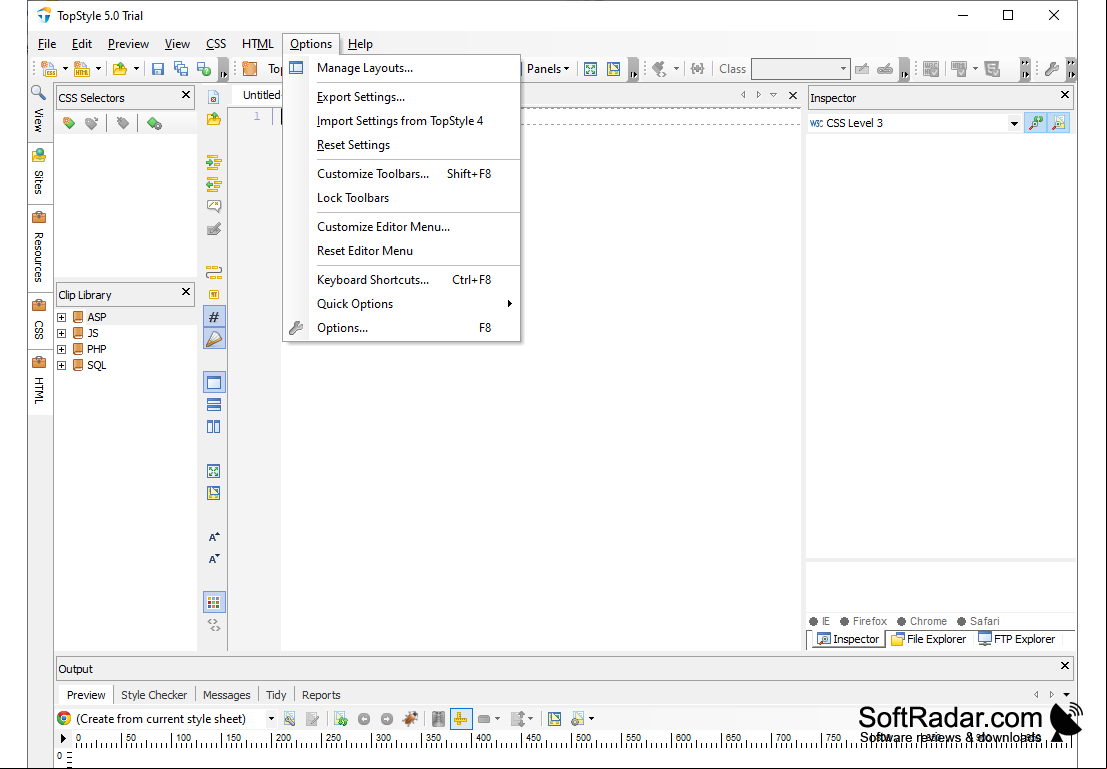Toggle the highlighter cone button in editor sidebar
The width and height of the screenshot is (1107, 769).
(x=214, y=339)
